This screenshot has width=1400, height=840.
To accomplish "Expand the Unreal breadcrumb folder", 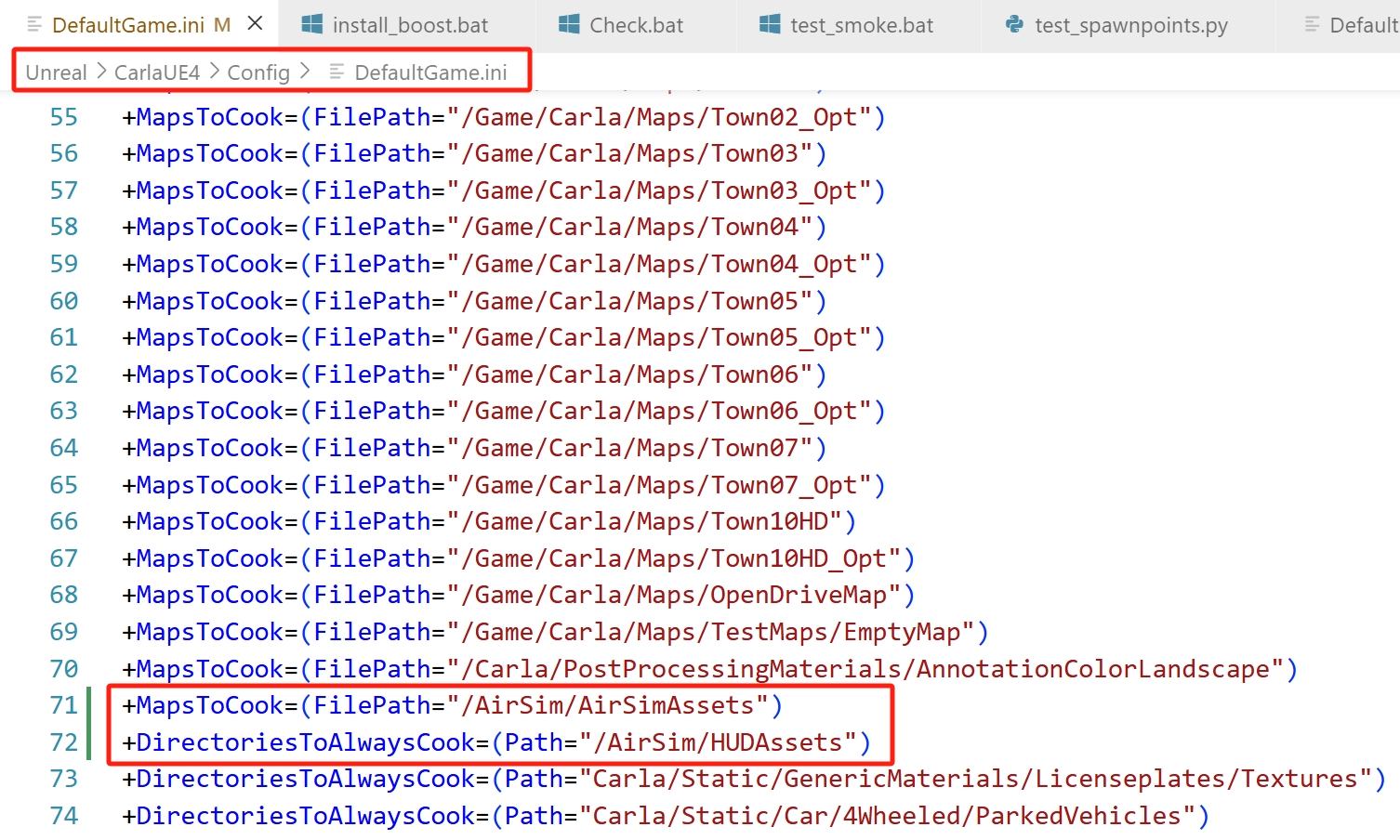I will (x=56, y=72).
